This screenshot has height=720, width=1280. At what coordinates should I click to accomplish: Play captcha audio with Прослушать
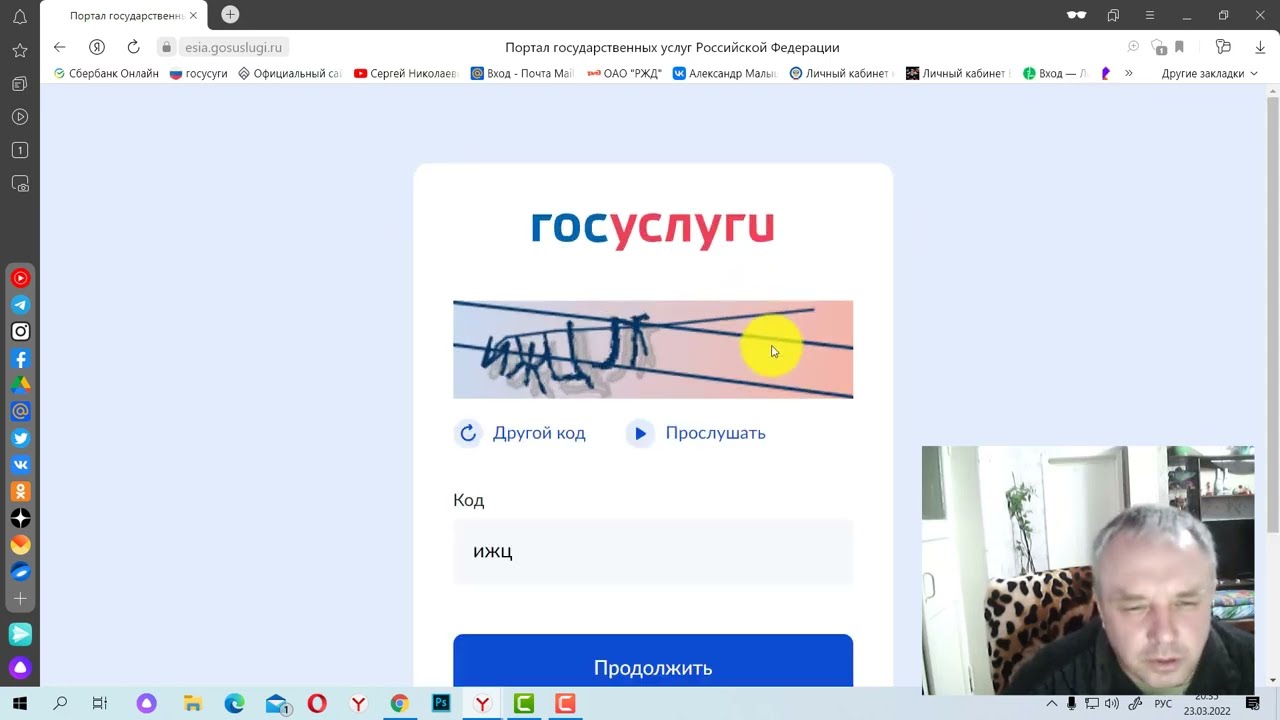696,433
